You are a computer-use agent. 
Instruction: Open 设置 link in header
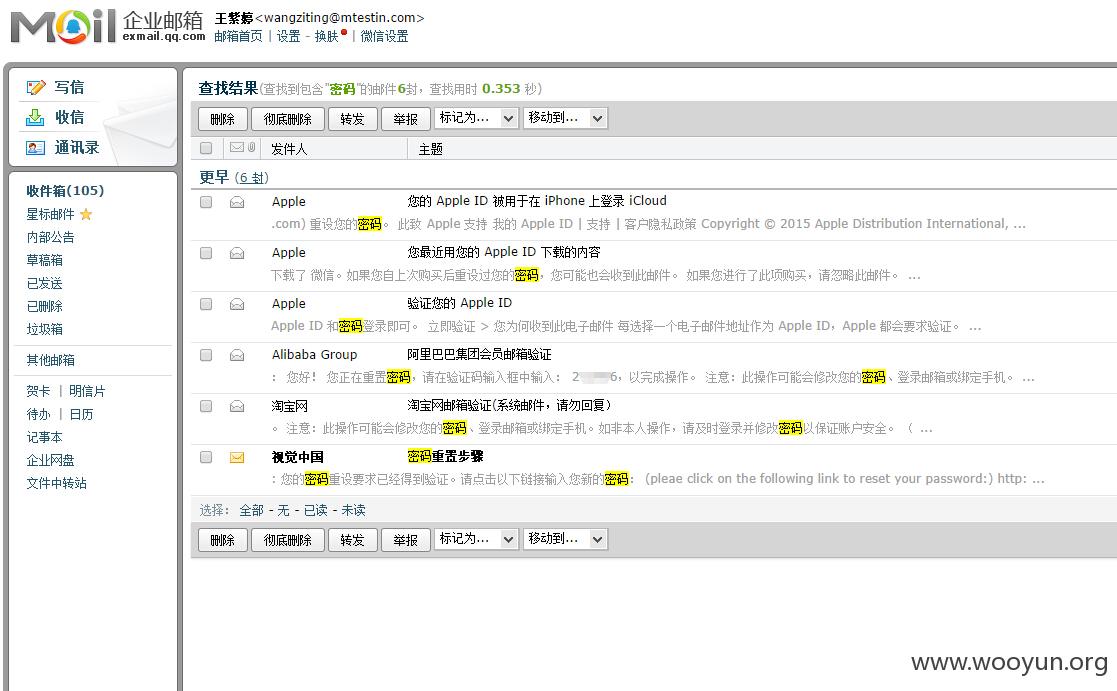point(289,36)
